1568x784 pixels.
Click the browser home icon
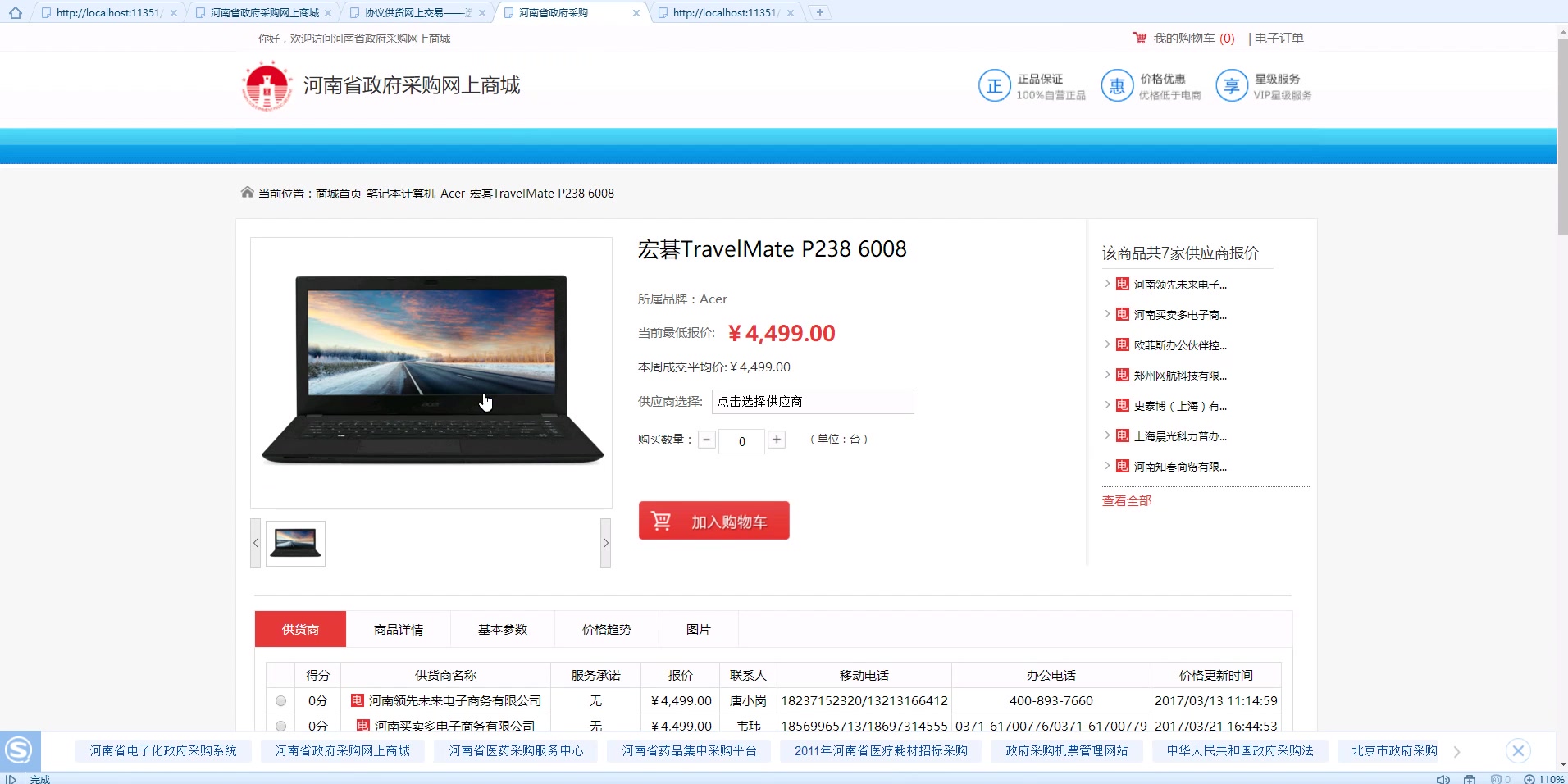pyautogui.click(x=15, y=13)
